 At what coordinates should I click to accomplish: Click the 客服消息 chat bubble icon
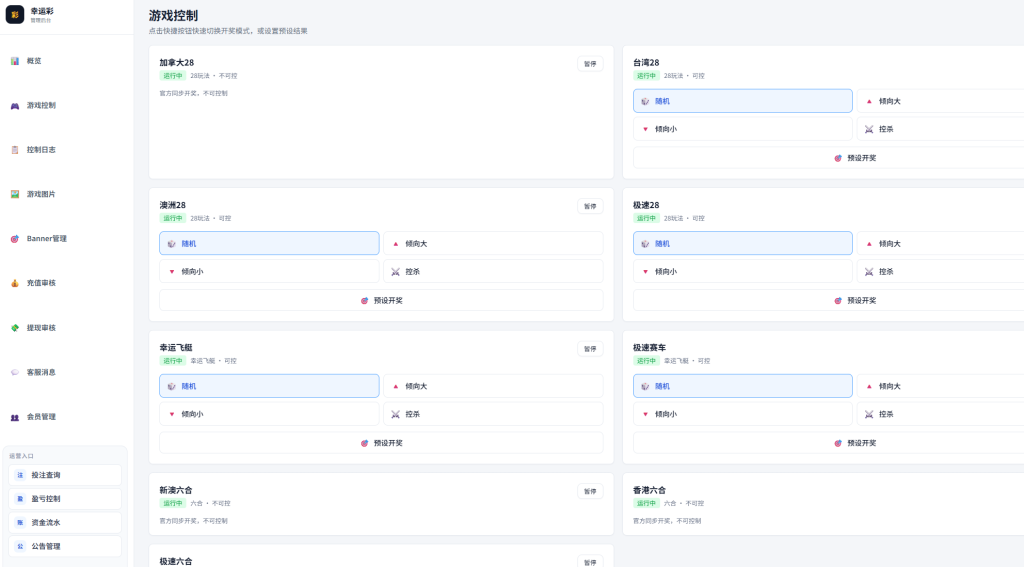click(14, 372)
